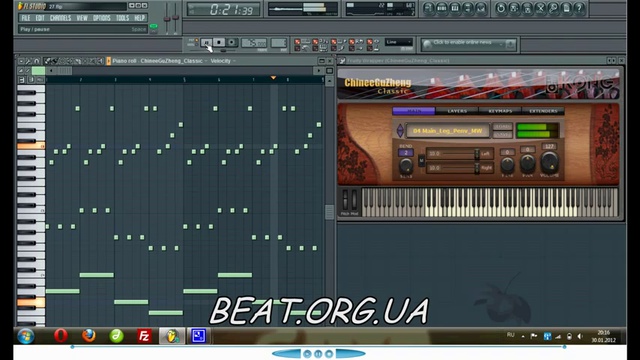Click the news panel download arrow button
The height and width of the screenshot is (360, 640).
[510, 44]
